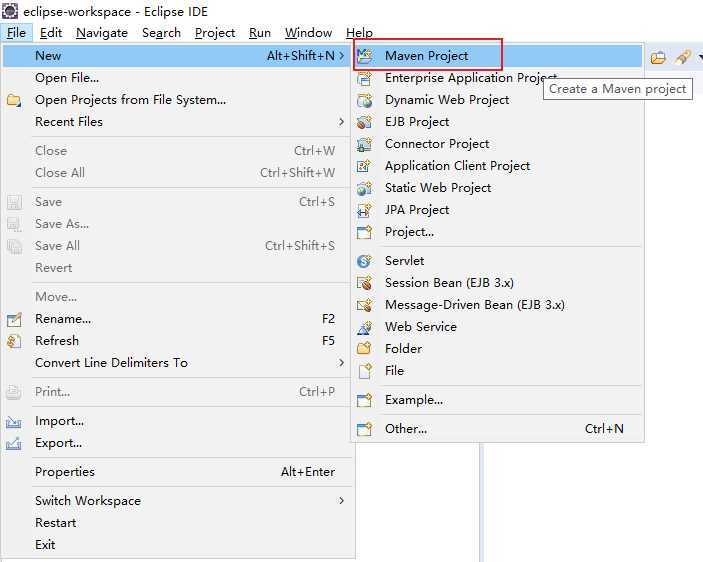Click the Dynamic Web Project globe icon
The image size is (703, 562).
coord(365,100)
